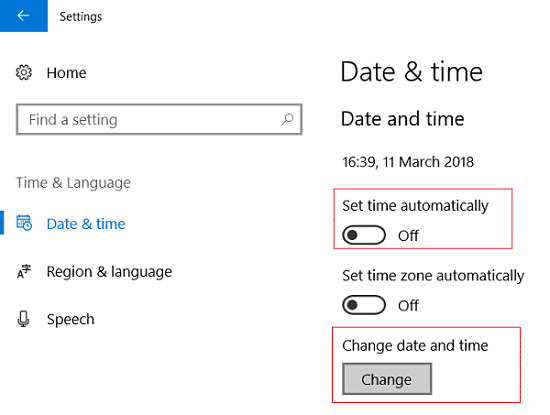The width and height of the screenshot is (550, 415).
Task: Click the Settings window title
Action: [x=81, y=16]
